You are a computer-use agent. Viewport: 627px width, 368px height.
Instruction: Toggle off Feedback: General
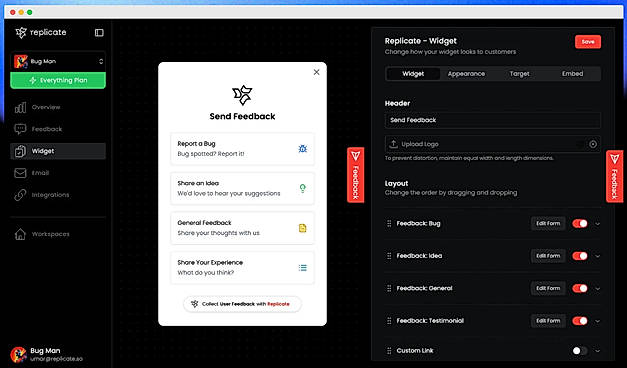(579, 288)
